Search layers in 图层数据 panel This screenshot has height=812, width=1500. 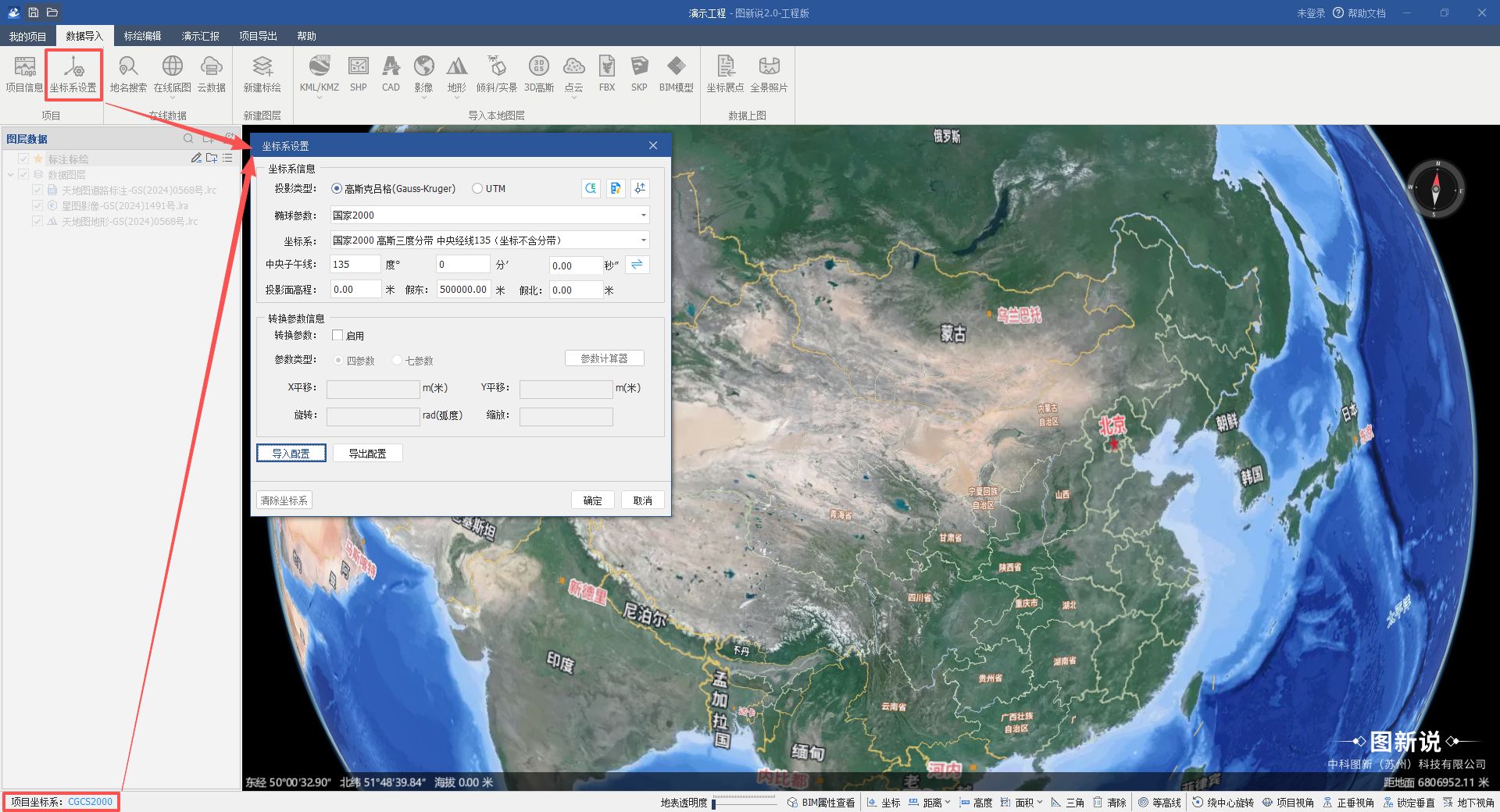coord(188,138)
